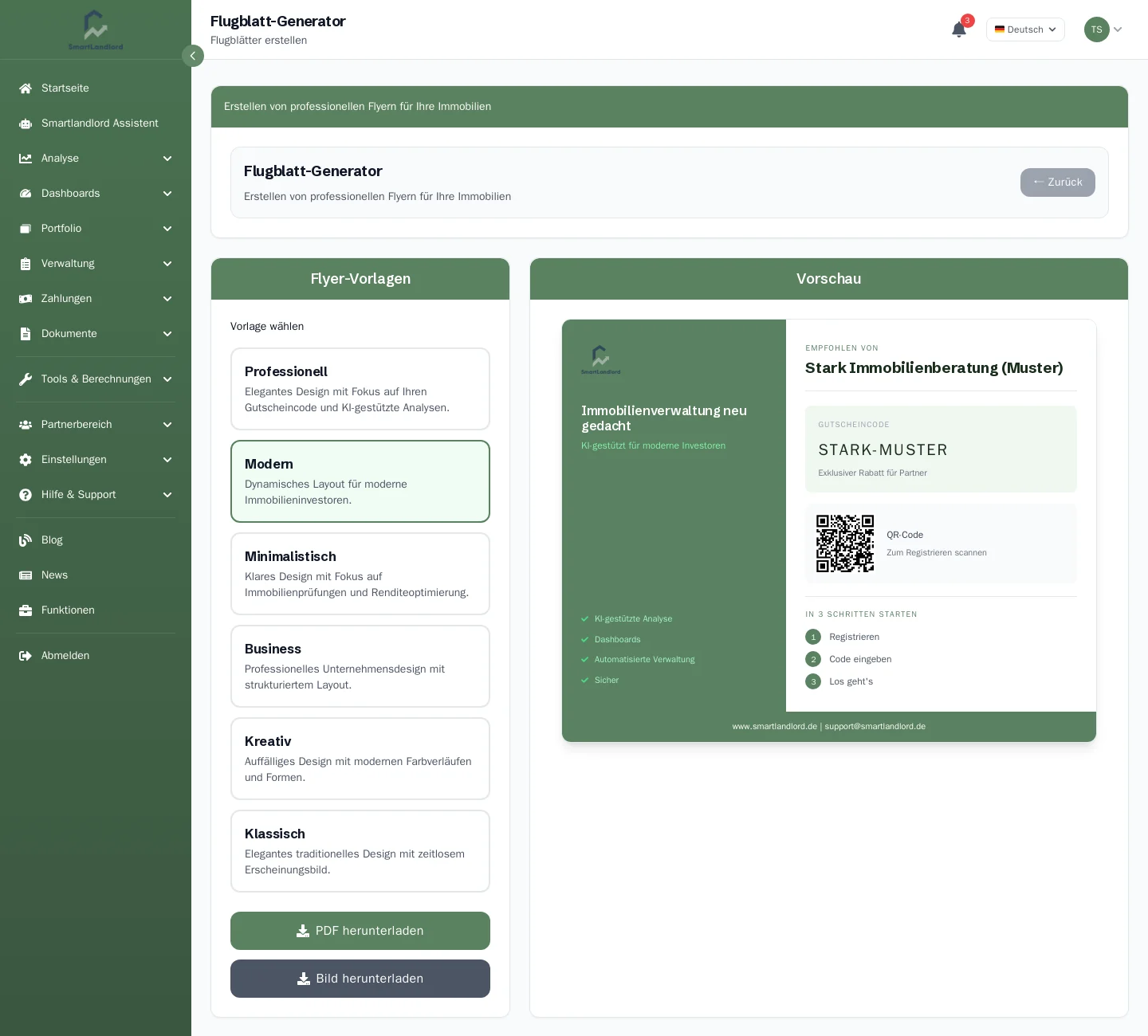
Task: Click PDF herunterladen button
Action: 360,931
